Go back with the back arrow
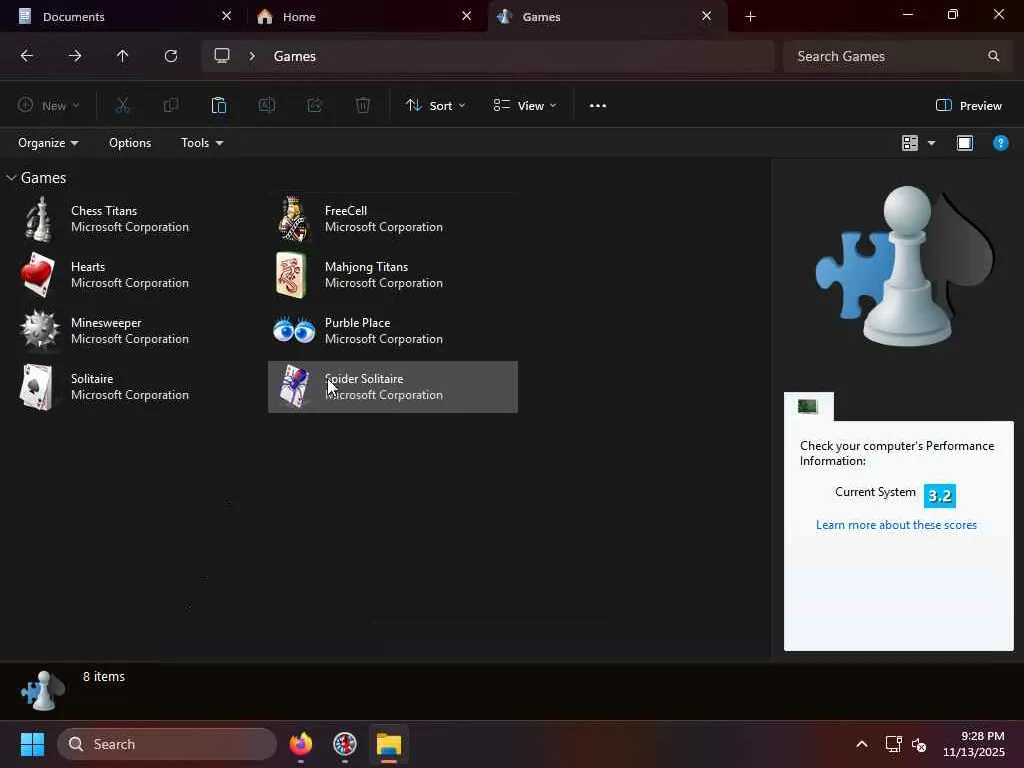The height and width of the screenshot is (768, 1024). pos(27,56)
